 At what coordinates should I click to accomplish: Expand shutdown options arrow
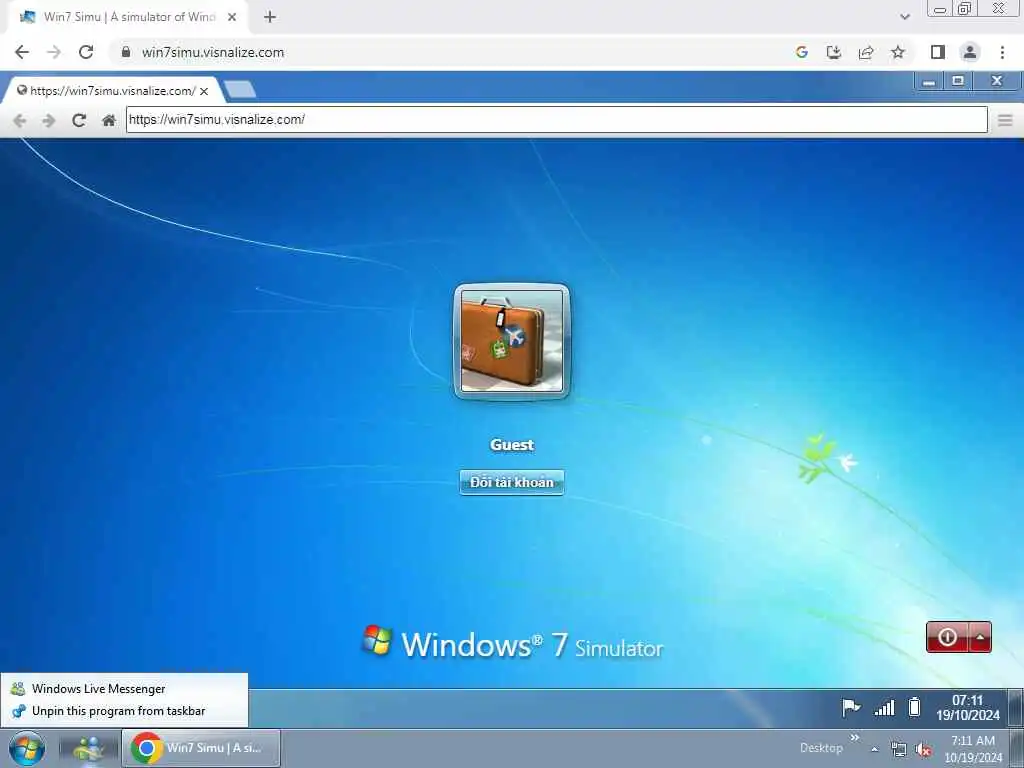980,637
